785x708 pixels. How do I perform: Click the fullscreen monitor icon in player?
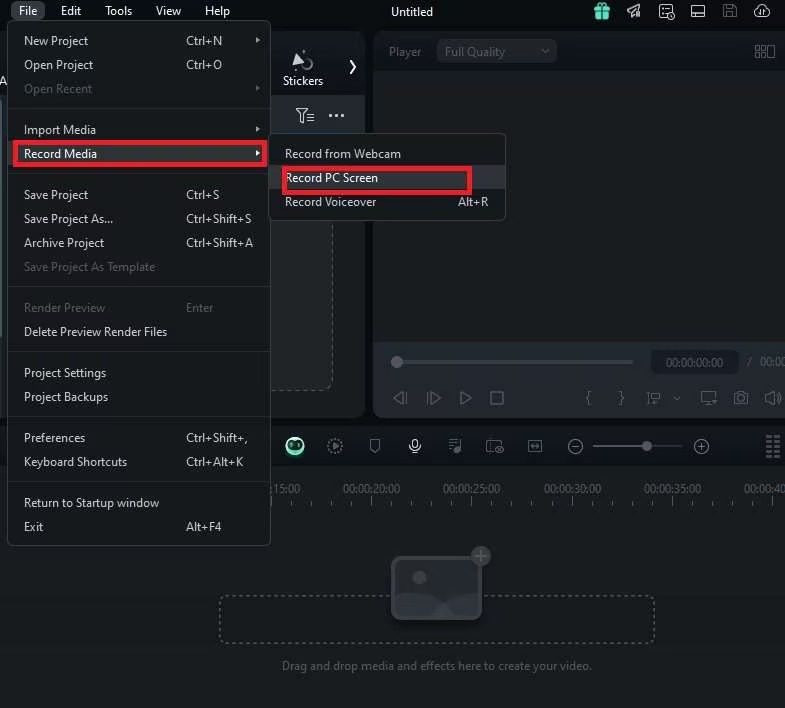tap(708, 398)
